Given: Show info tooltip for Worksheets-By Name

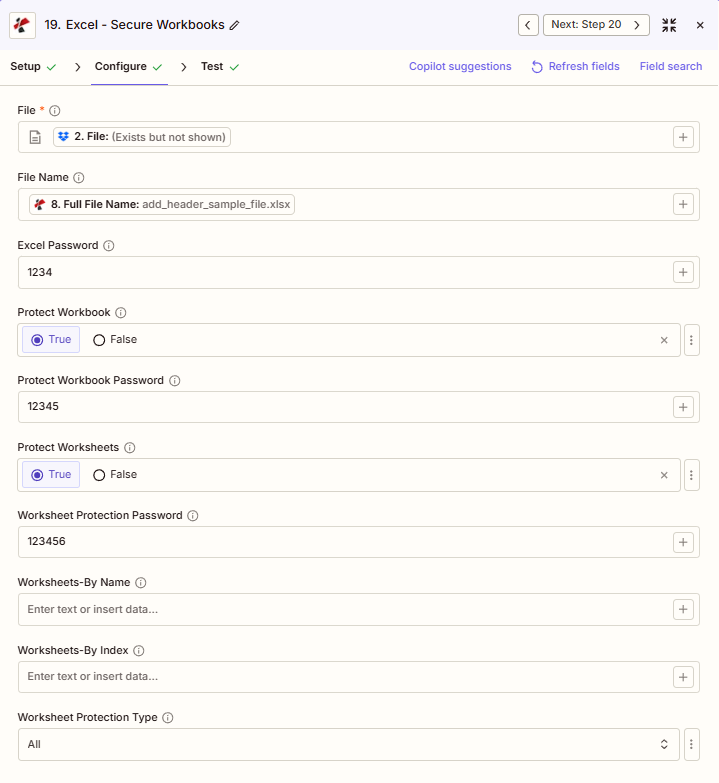Looking at the screenshot, I should click(141, 583).
